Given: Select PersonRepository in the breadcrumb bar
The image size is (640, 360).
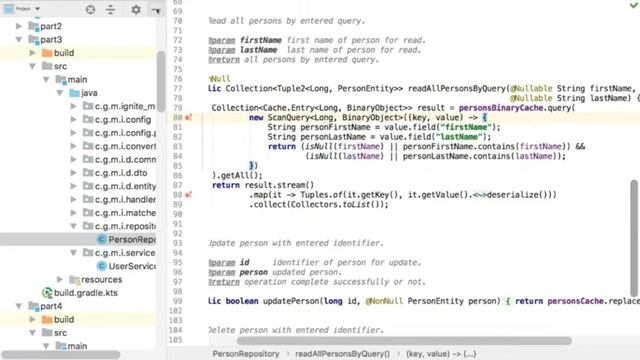Looking at the screenshot, I should [x=246, y=354].
